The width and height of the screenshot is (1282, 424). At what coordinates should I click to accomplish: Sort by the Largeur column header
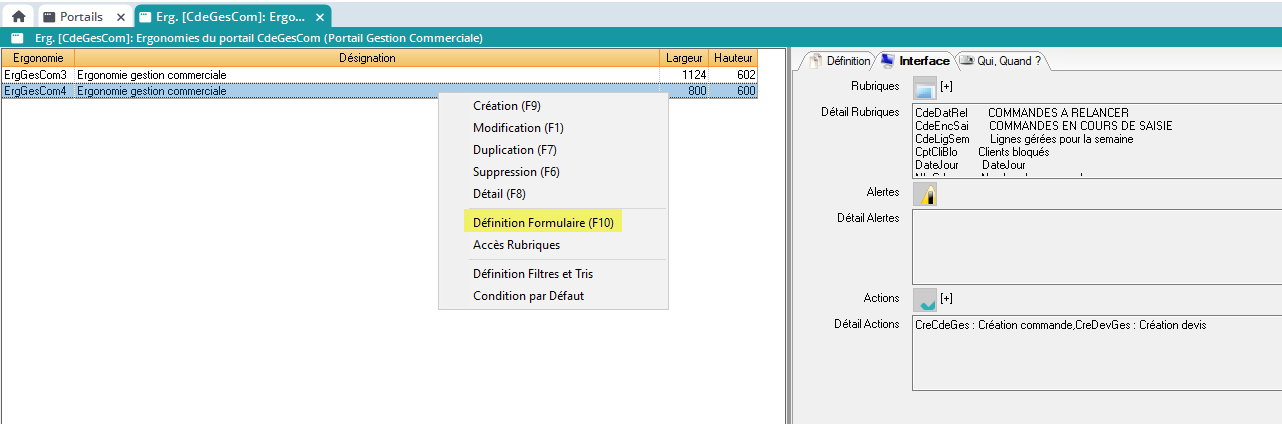(x=684, y=58)
